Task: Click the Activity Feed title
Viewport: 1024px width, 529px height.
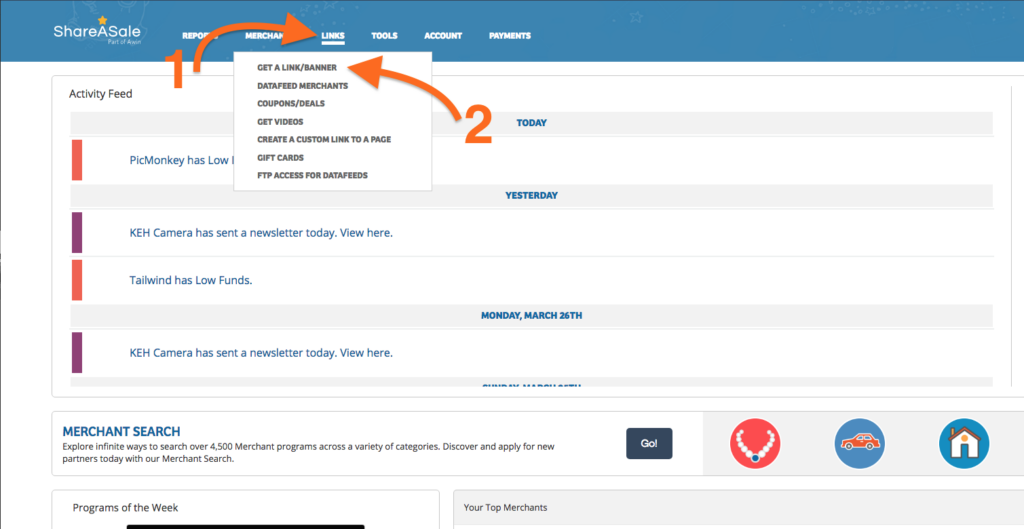Action: pos(101,94)
